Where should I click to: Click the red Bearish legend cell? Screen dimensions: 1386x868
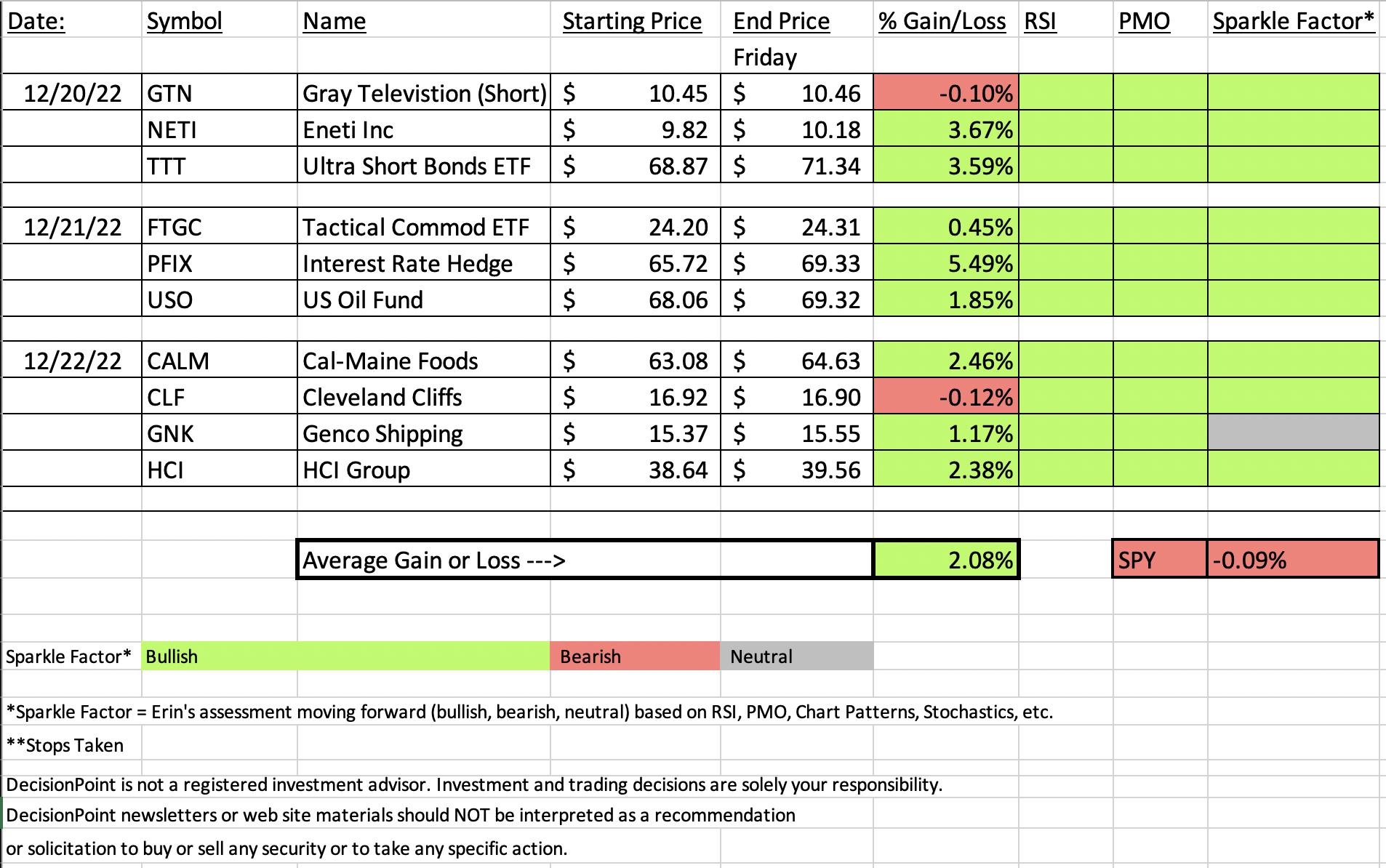(636, 656)
